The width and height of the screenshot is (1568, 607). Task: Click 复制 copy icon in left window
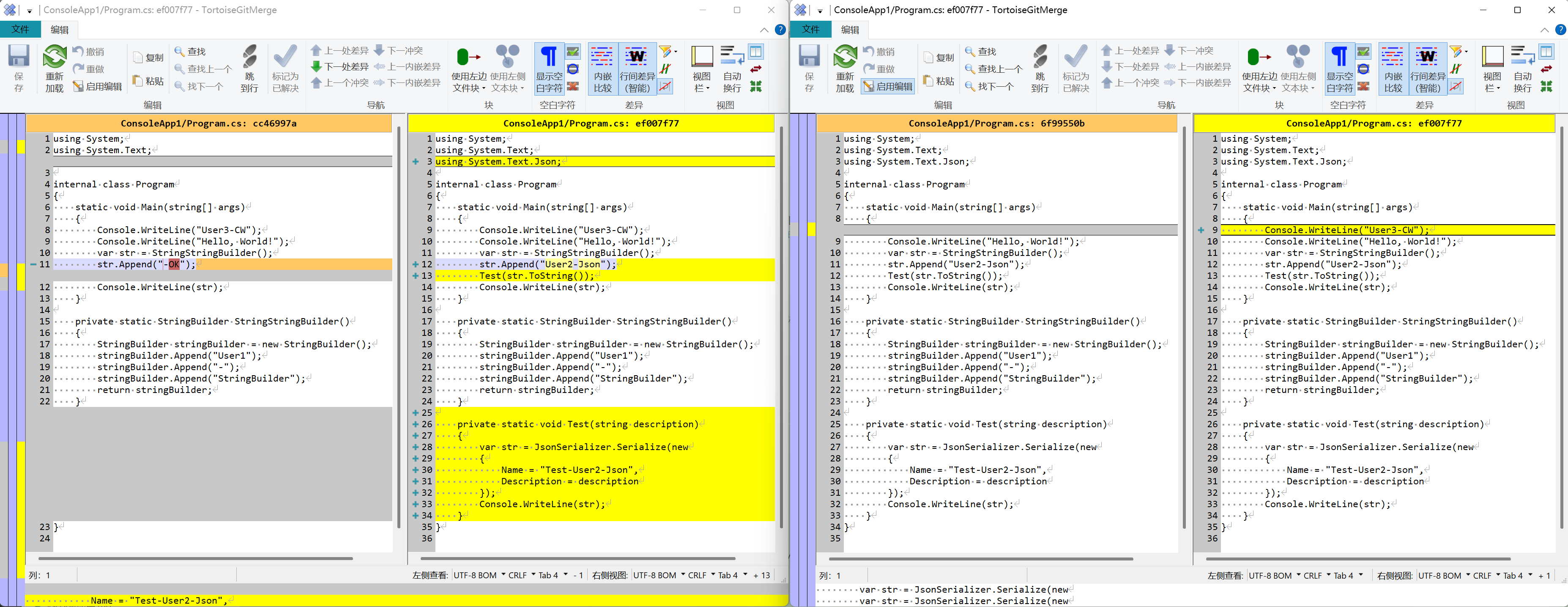point(138,58)
